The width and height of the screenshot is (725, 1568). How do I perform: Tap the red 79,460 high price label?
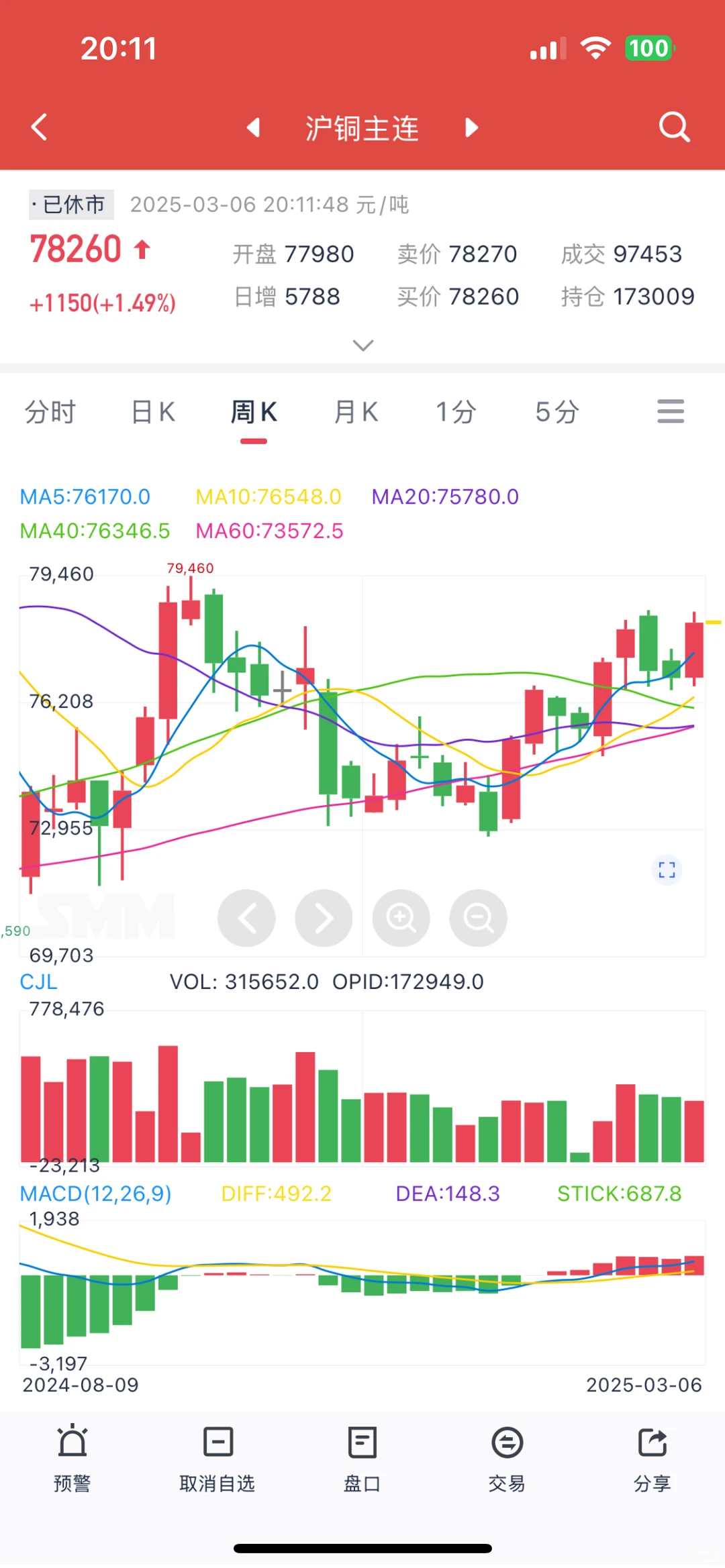(190, 568)
